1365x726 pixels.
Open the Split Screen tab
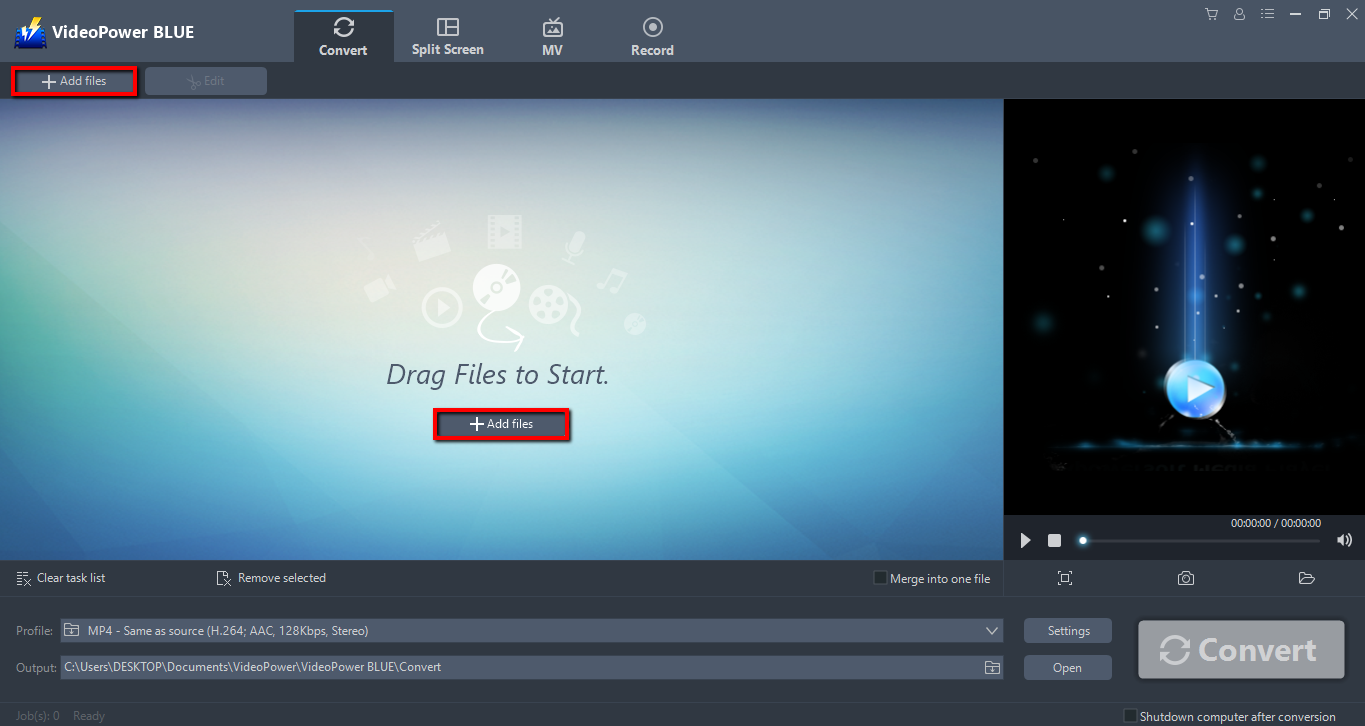click(x=447, y=33)
